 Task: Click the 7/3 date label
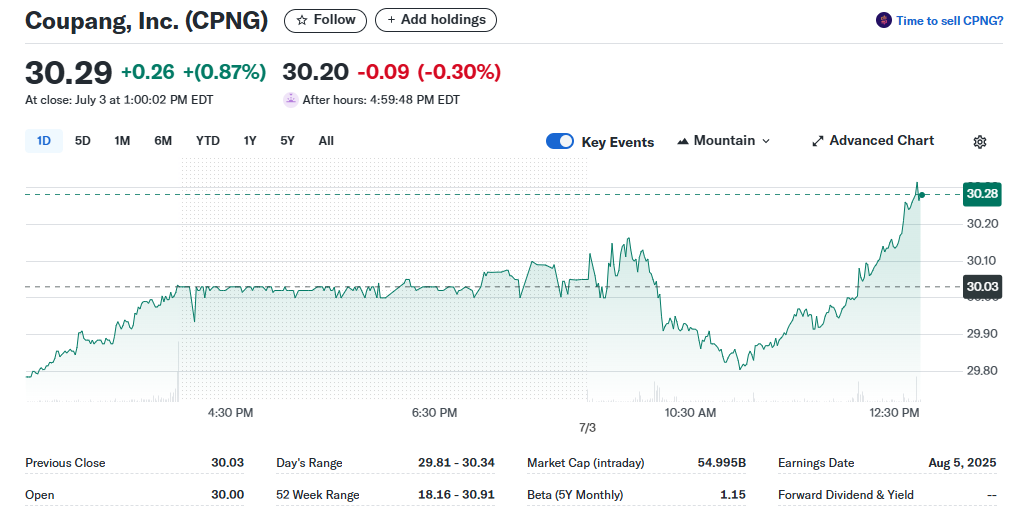[x=587, y=428]
